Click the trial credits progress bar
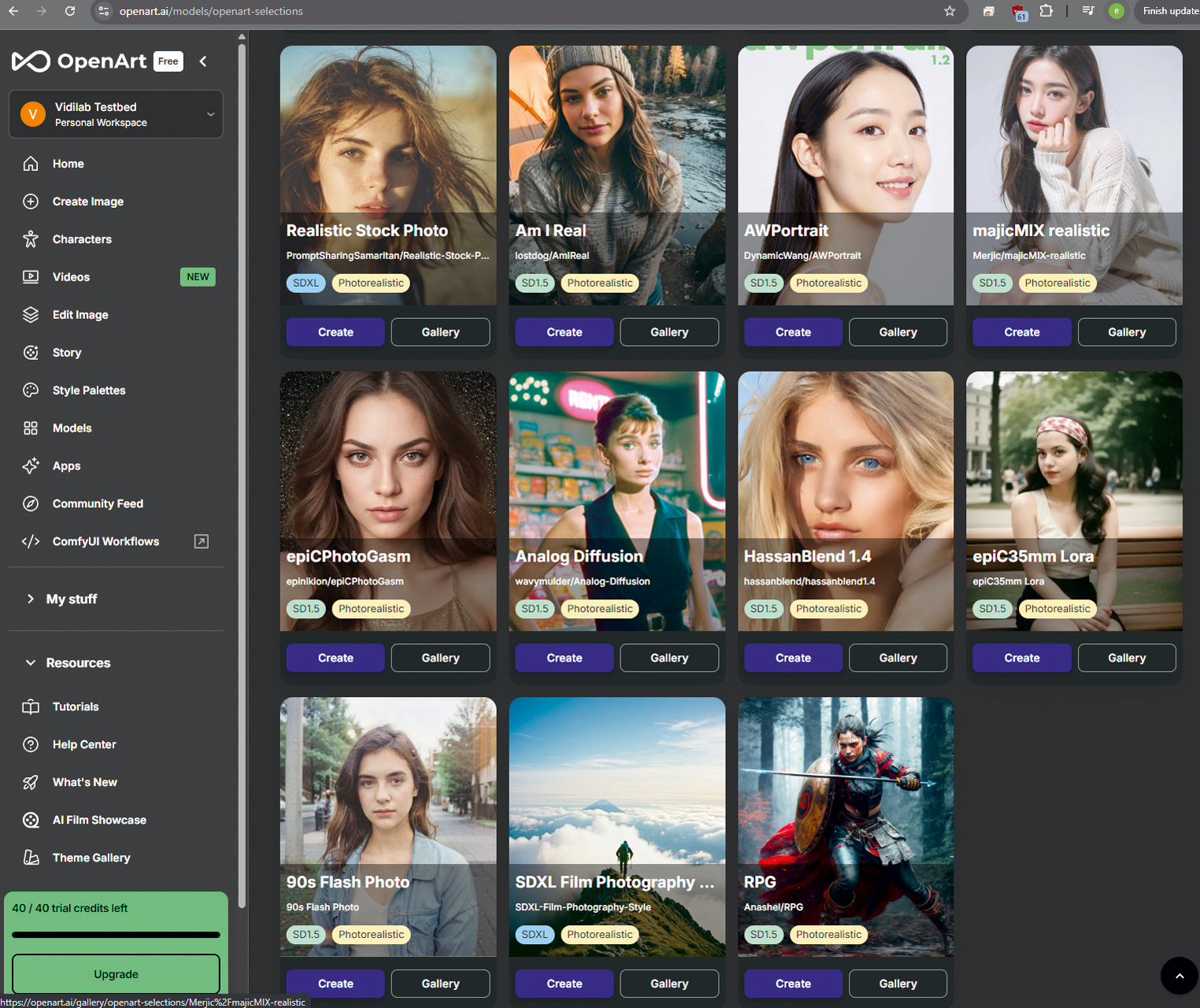Screen dimensions: 1200x1008 tap(116, 935)
